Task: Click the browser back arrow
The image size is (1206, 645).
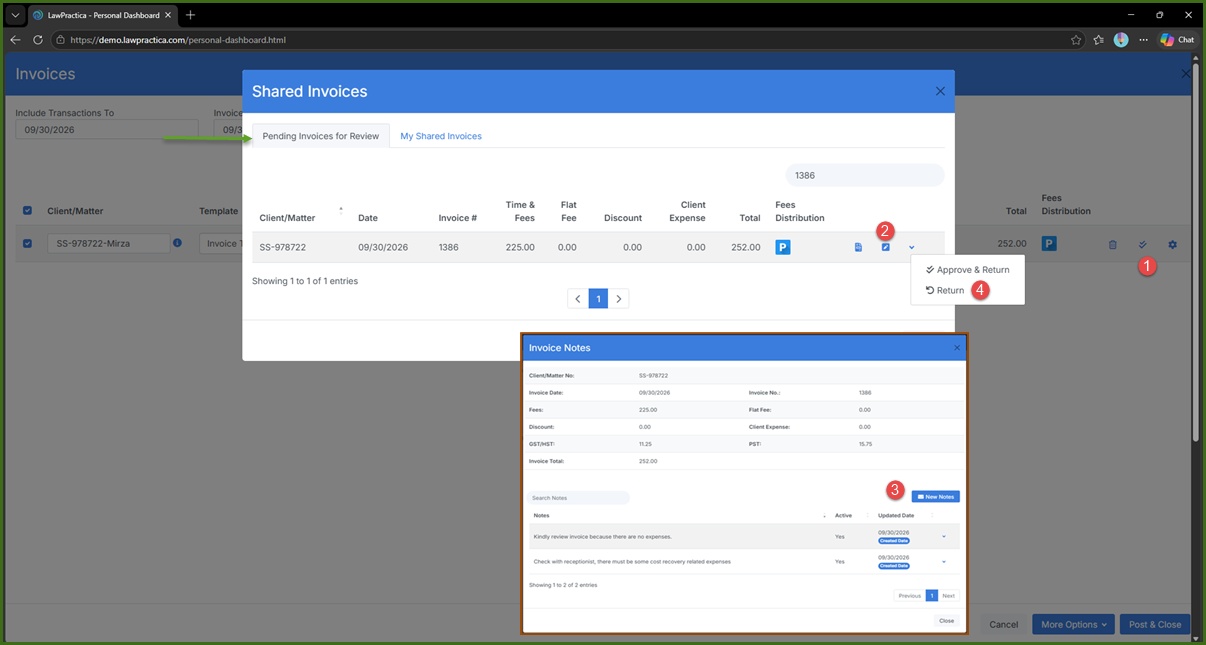Action: [15, 40]
